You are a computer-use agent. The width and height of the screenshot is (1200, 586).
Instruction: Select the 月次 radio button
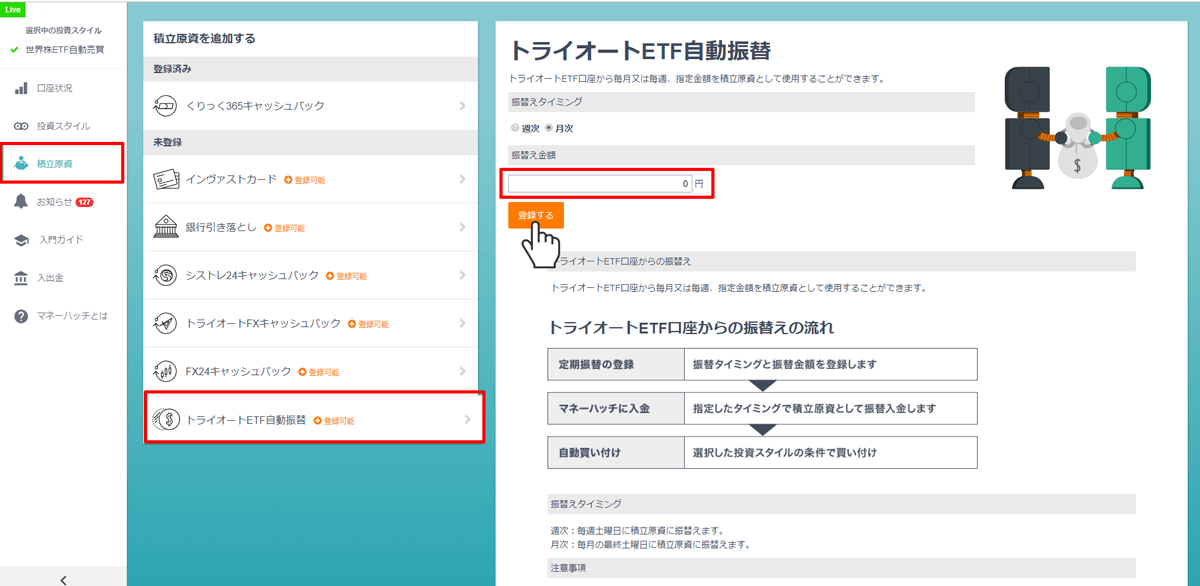[549, 128]
